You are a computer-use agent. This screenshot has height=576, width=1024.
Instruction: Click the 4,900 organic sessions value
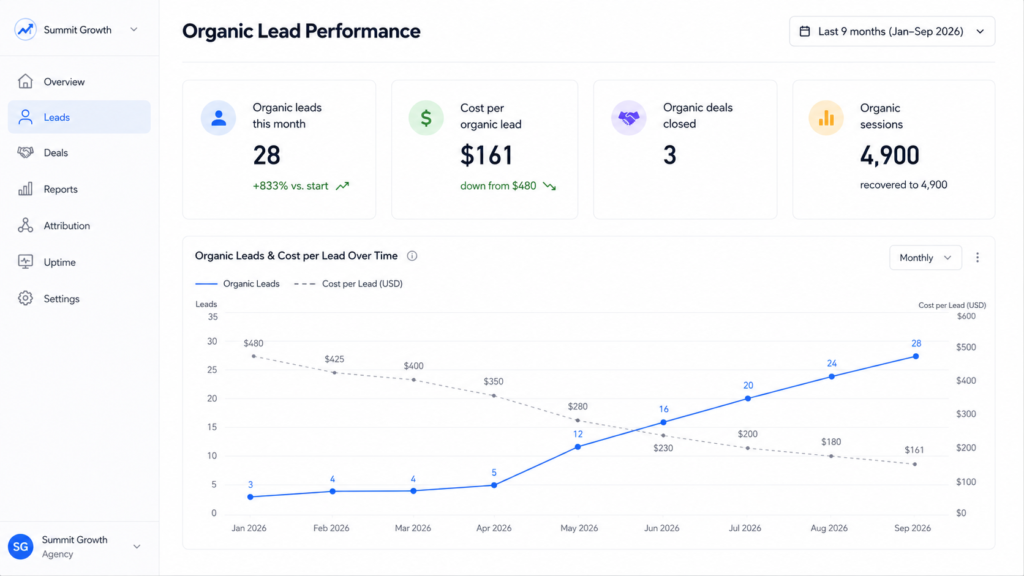pyautogui.click(x=889, y=155)
